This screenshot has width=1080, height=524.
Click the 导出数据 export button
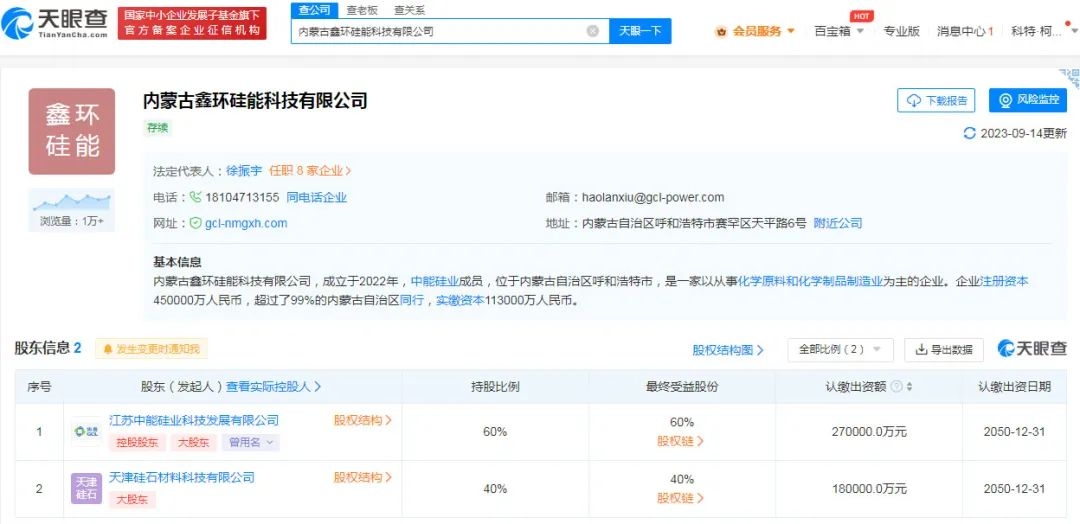click(x=944, y=350)
